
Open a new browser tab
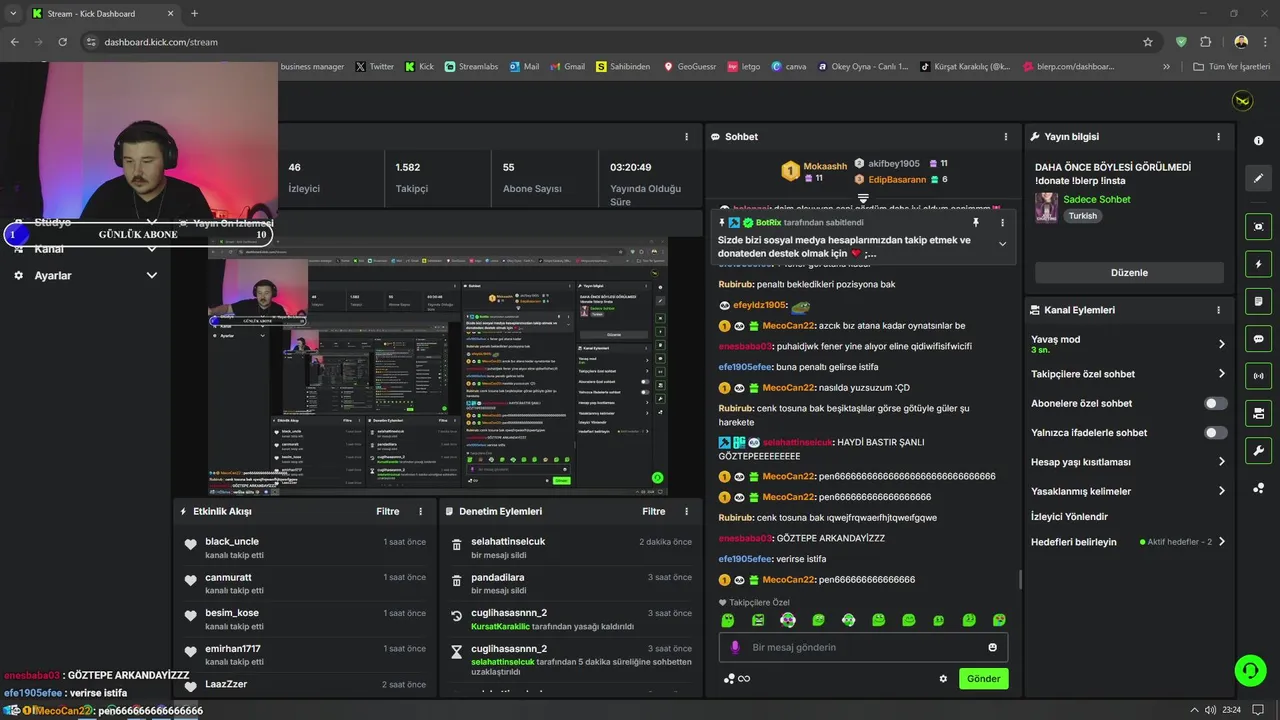point(194,14)
